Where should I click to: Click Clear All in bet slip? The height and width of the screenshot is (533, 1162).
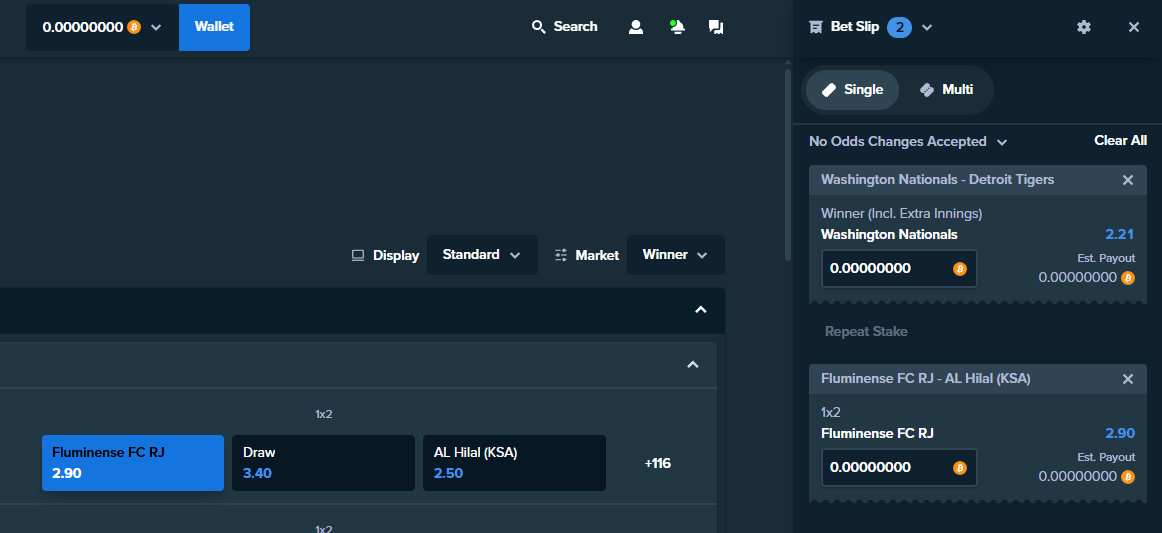[x=1120, y=140]
